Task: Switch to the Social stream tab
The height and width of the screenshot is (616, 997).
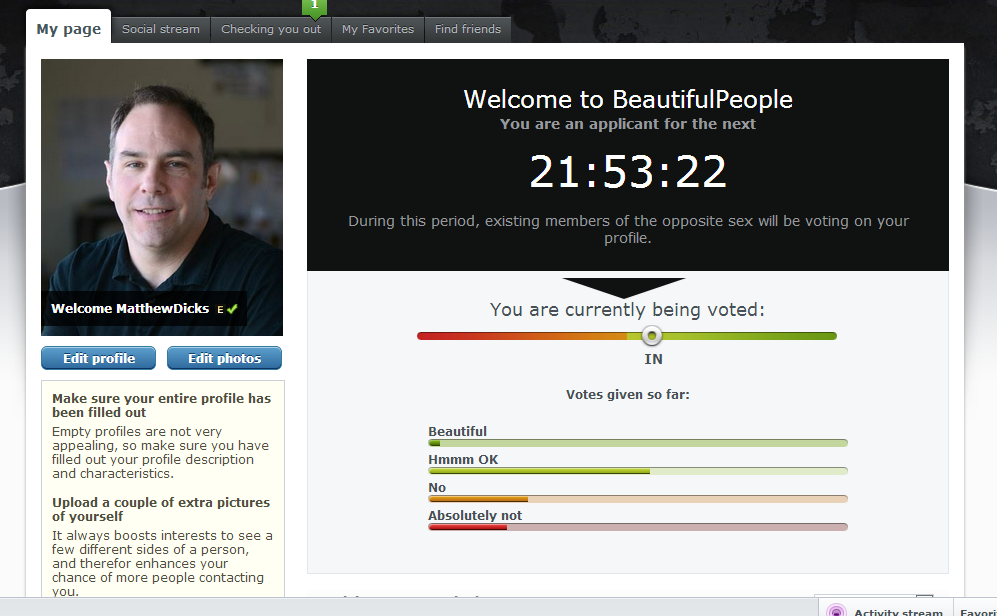Action: (161, 29)
